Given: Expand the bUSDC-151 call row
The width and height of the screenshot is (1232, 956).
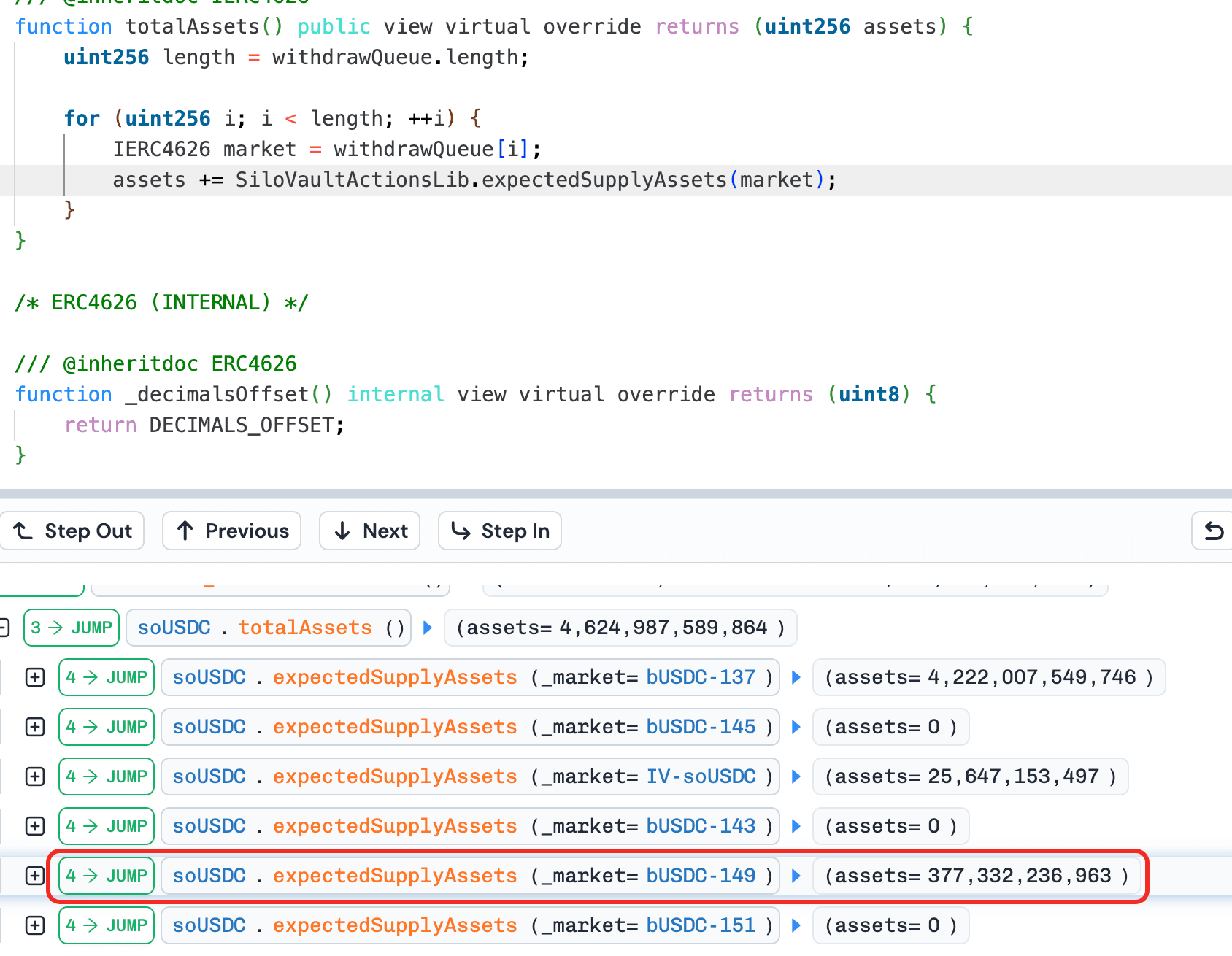Looking at the screenshot, I should [x=35, y=925].
